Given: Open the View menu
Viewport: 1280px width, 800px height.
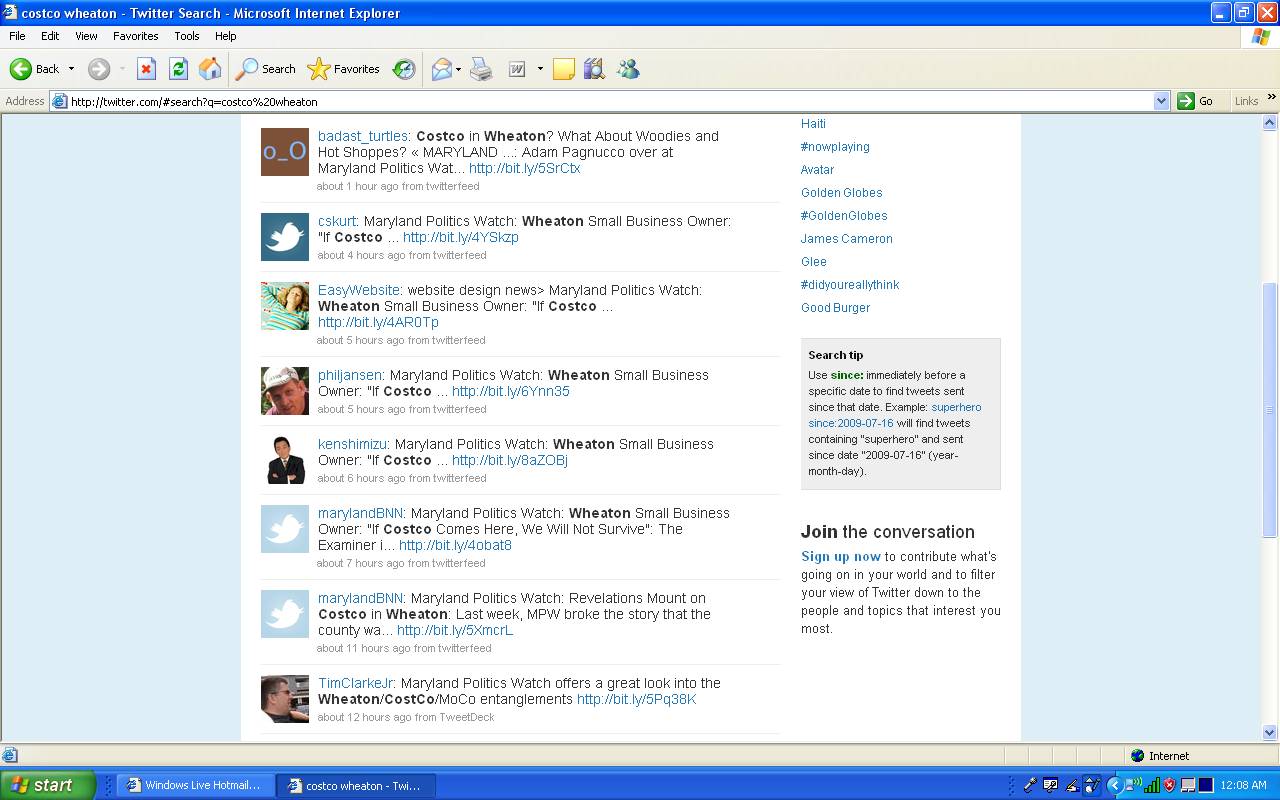Looking at the screenshot, I should (86, 36).
